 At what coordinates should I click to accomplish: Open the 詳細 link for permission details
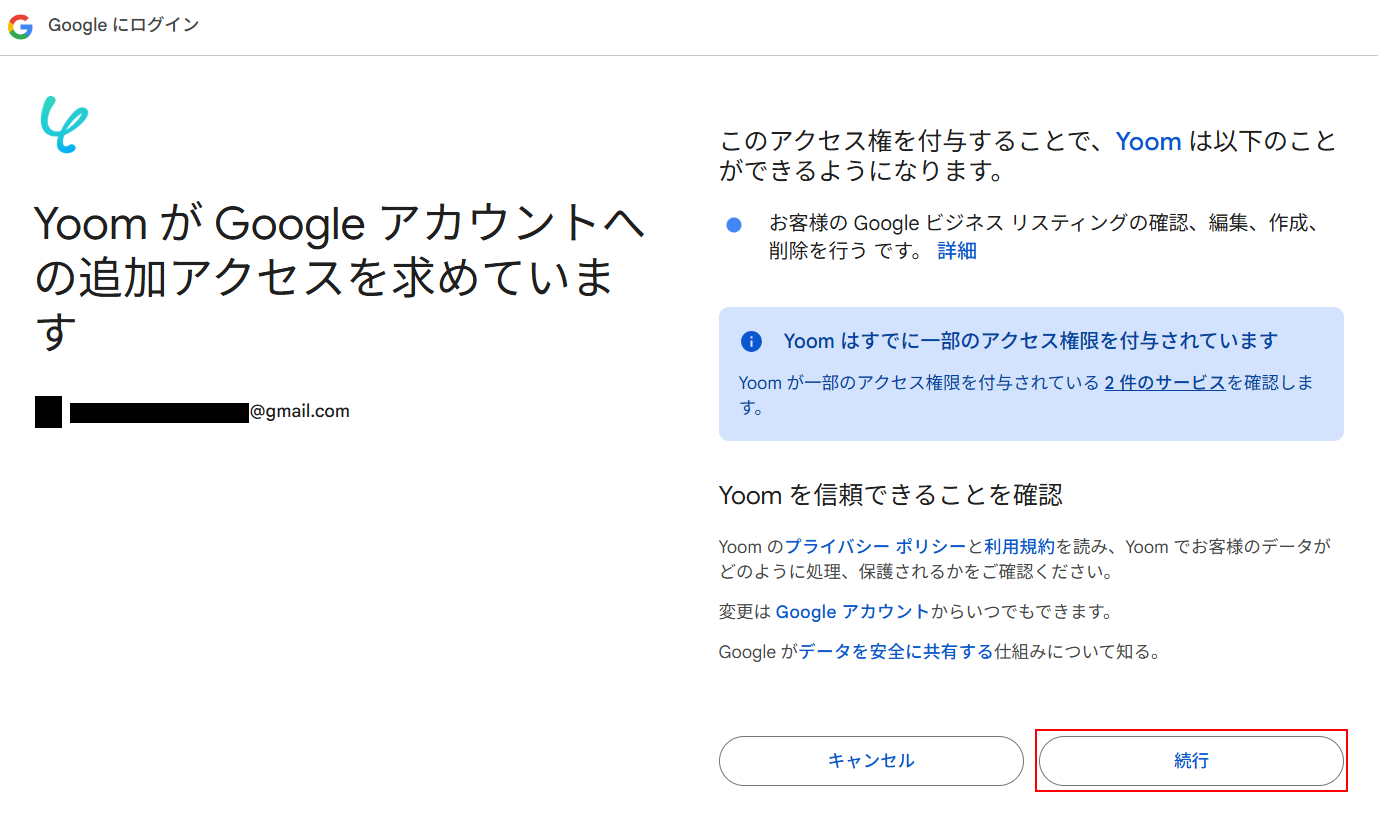(x=956, y=251)
